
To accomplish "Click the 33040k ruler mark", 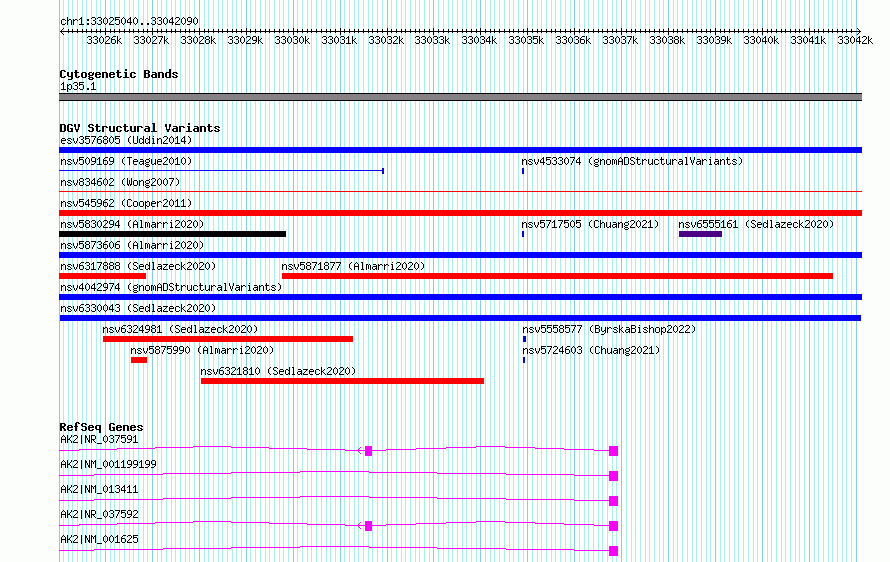I will pyautogui.click(x=761, y=40).
